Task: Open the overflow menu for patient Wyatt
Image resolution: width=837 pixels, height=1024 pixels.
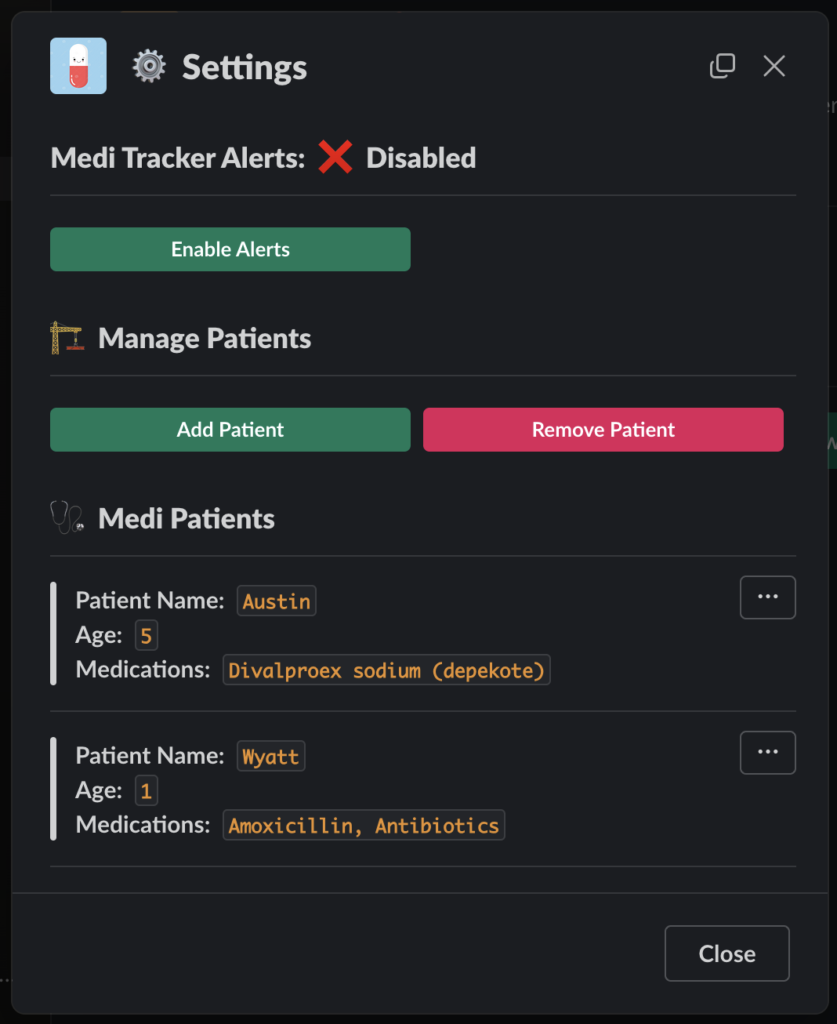Action: click(767, 752)
